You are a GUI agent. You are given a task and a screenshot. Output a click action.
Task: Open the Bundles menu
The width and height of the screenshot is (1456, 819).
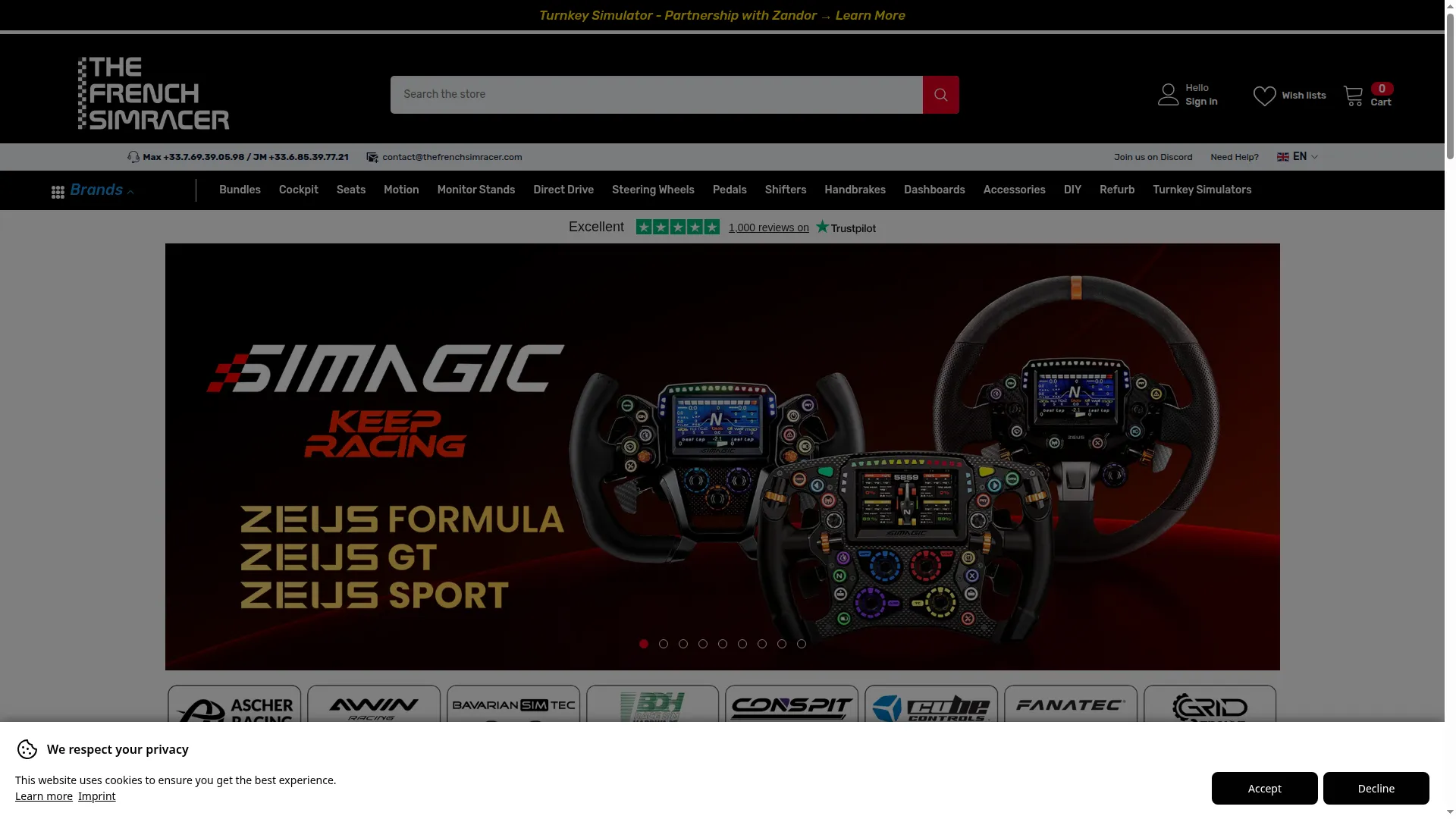pyautogui.click(x=240, y=190)
